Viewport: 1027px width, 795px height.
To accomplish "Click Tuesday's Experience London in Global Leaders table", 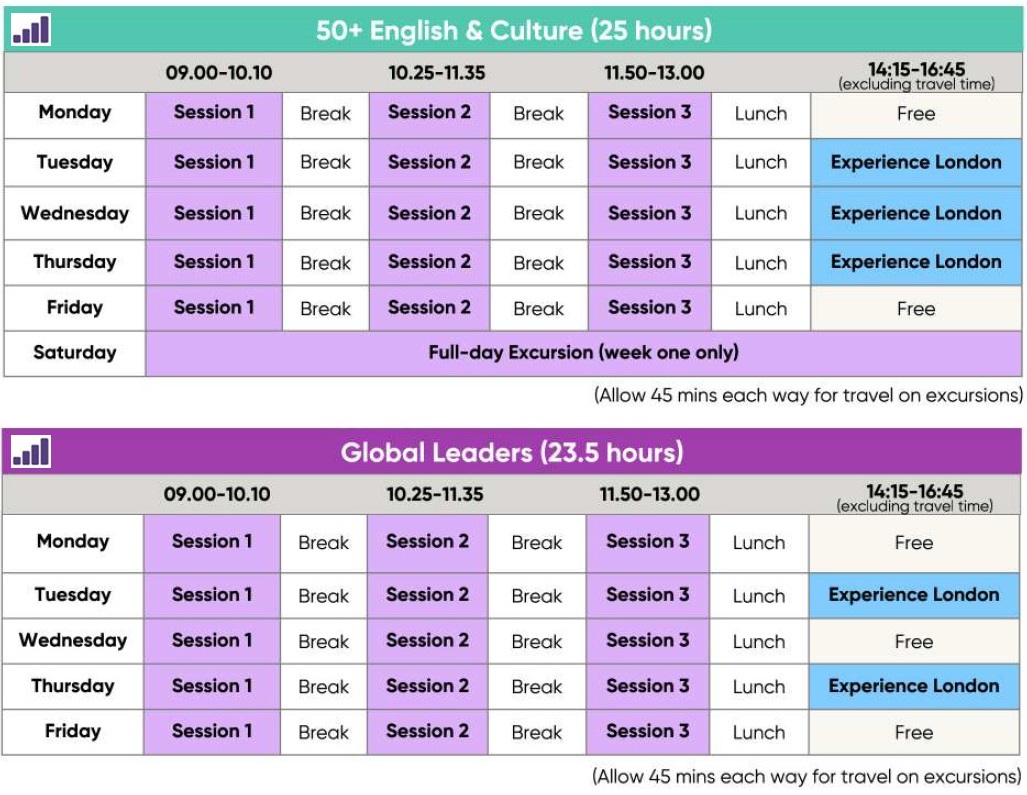I will tap(913, 595).
